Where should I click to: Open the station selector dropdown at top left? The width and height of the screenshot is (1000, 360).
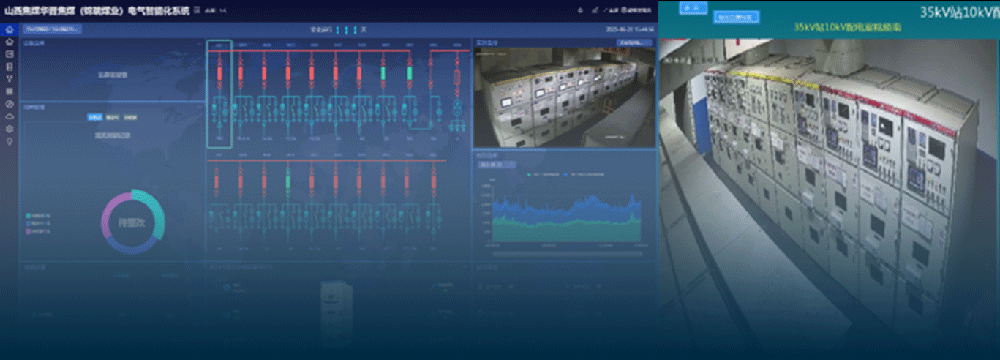53,29
